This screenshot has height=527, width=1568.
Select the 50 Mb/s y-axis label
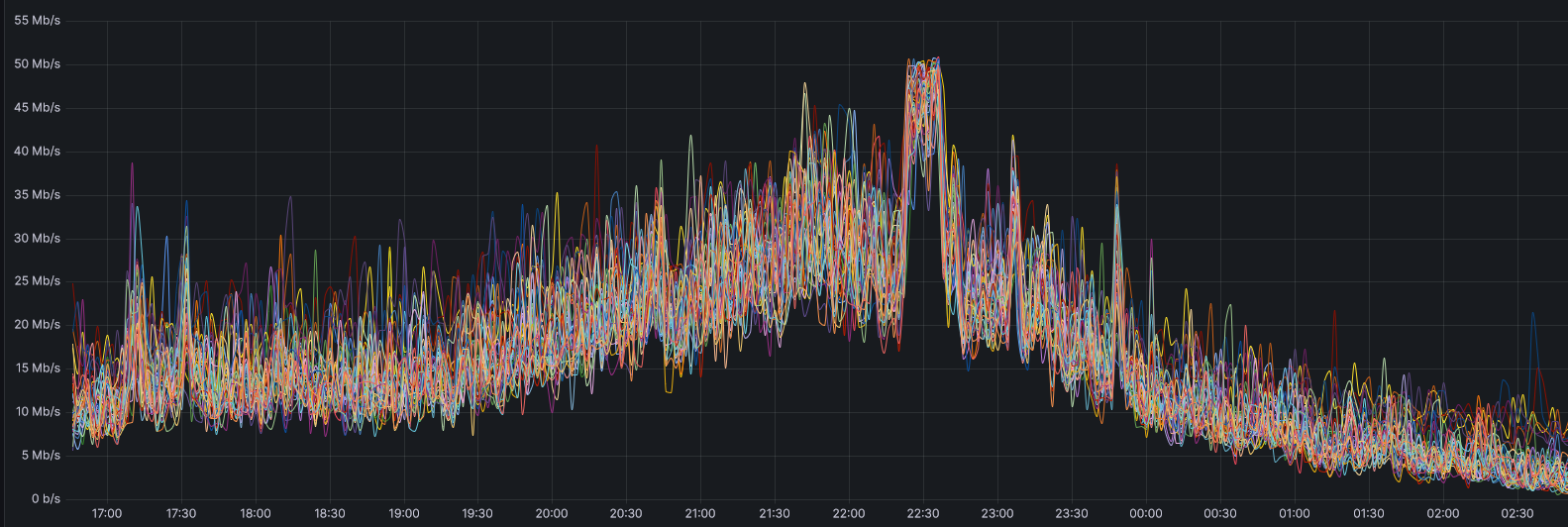point(37,63)
